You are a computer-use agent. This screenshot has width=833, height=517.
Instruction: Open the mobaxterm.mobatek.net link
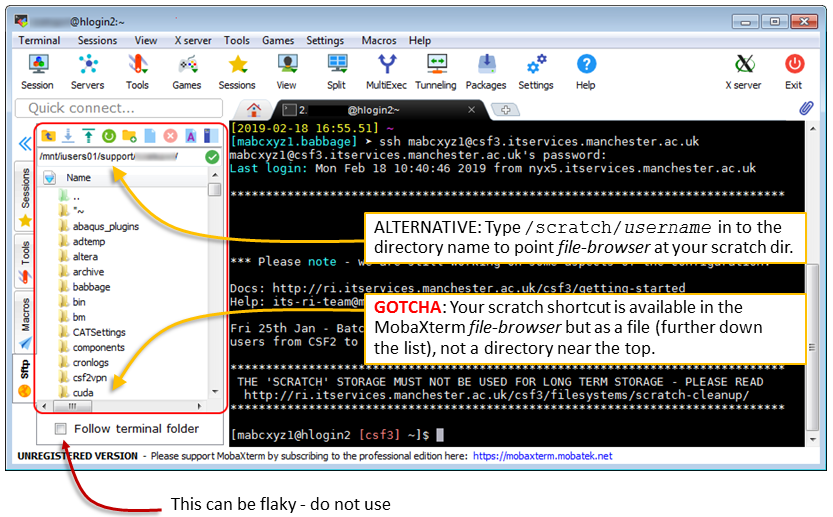[x=542, y=456]
